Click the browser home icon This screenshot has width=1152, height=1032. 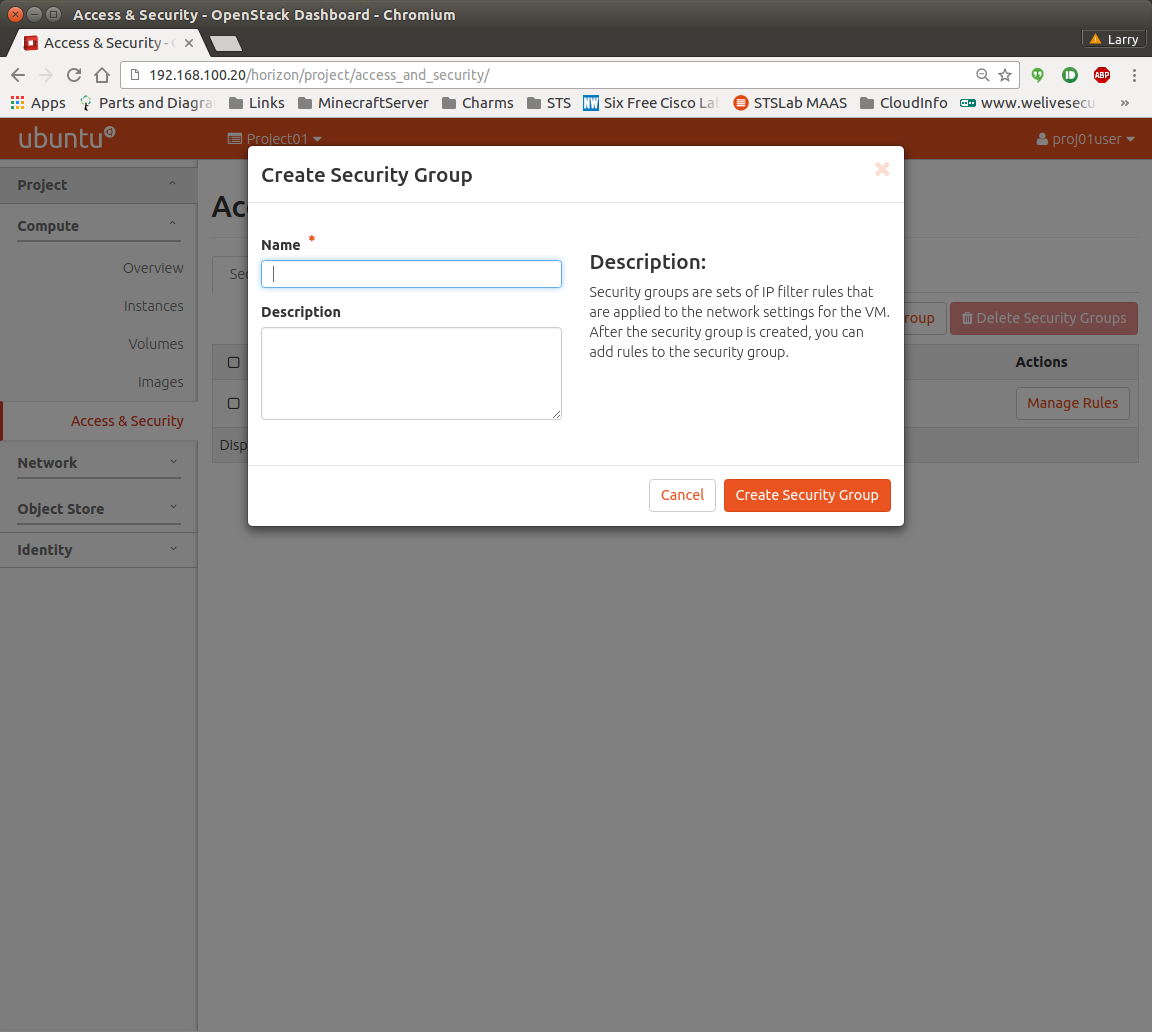pyautogui.click(x=101, y=75)
